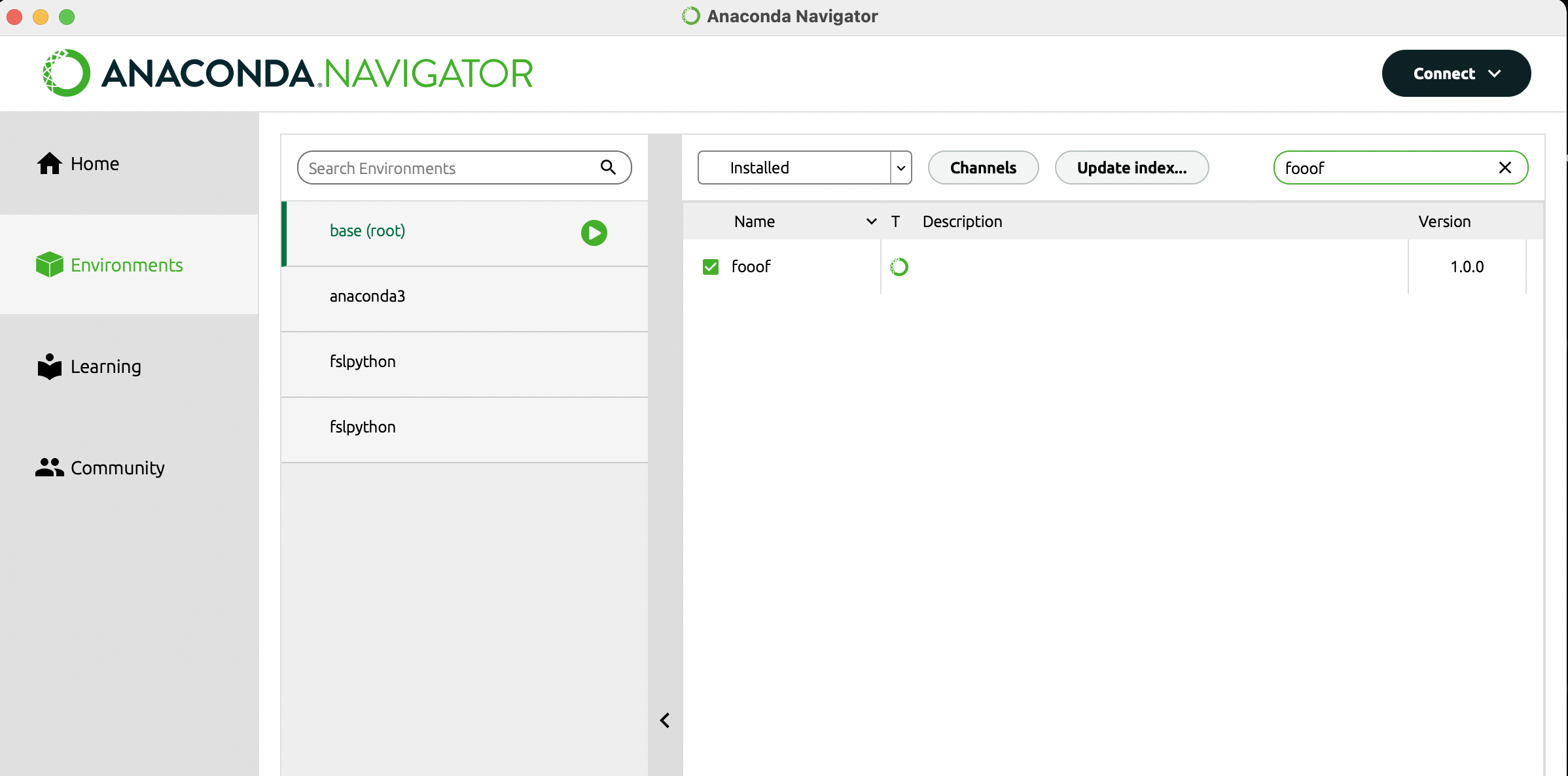Click the Update index... button

coord(1131,168)
